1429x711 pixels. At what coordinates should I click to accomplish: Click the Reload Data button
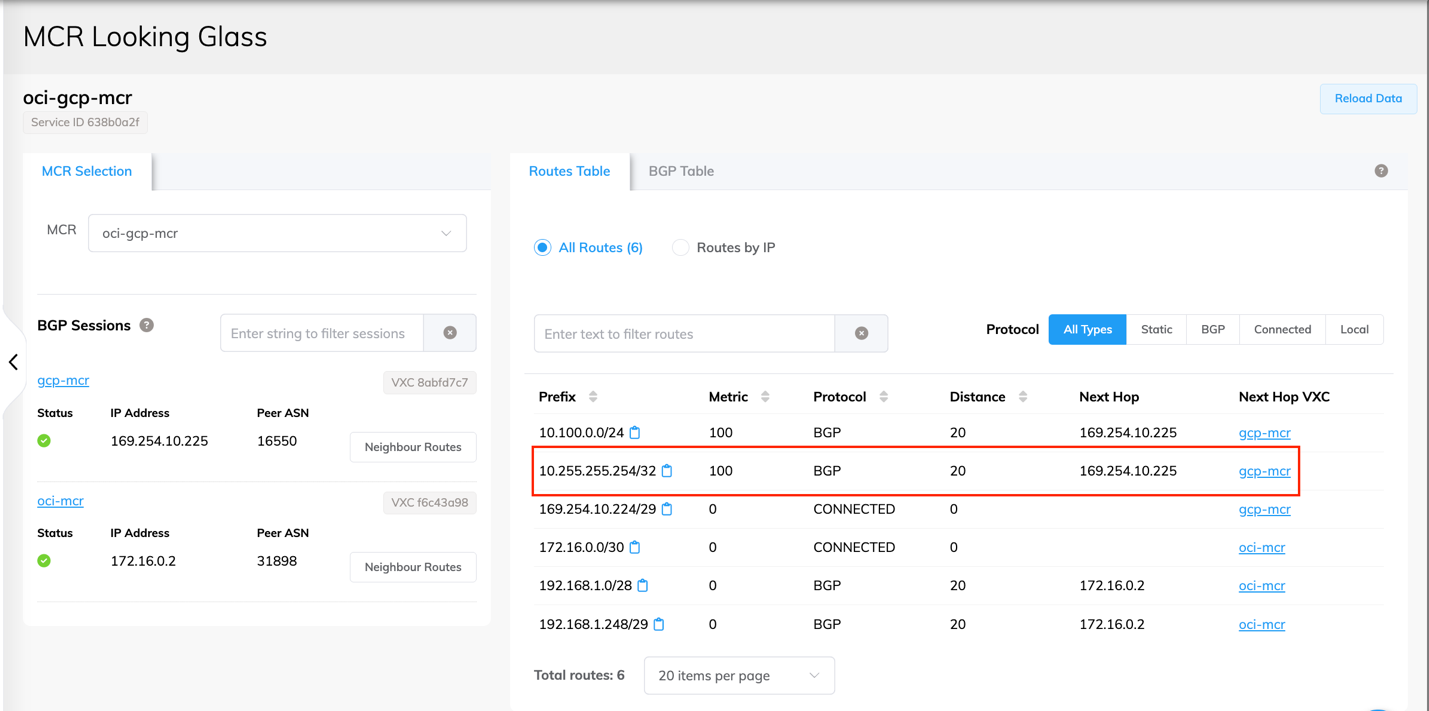pyautogui.click(x=1367, y=99)
